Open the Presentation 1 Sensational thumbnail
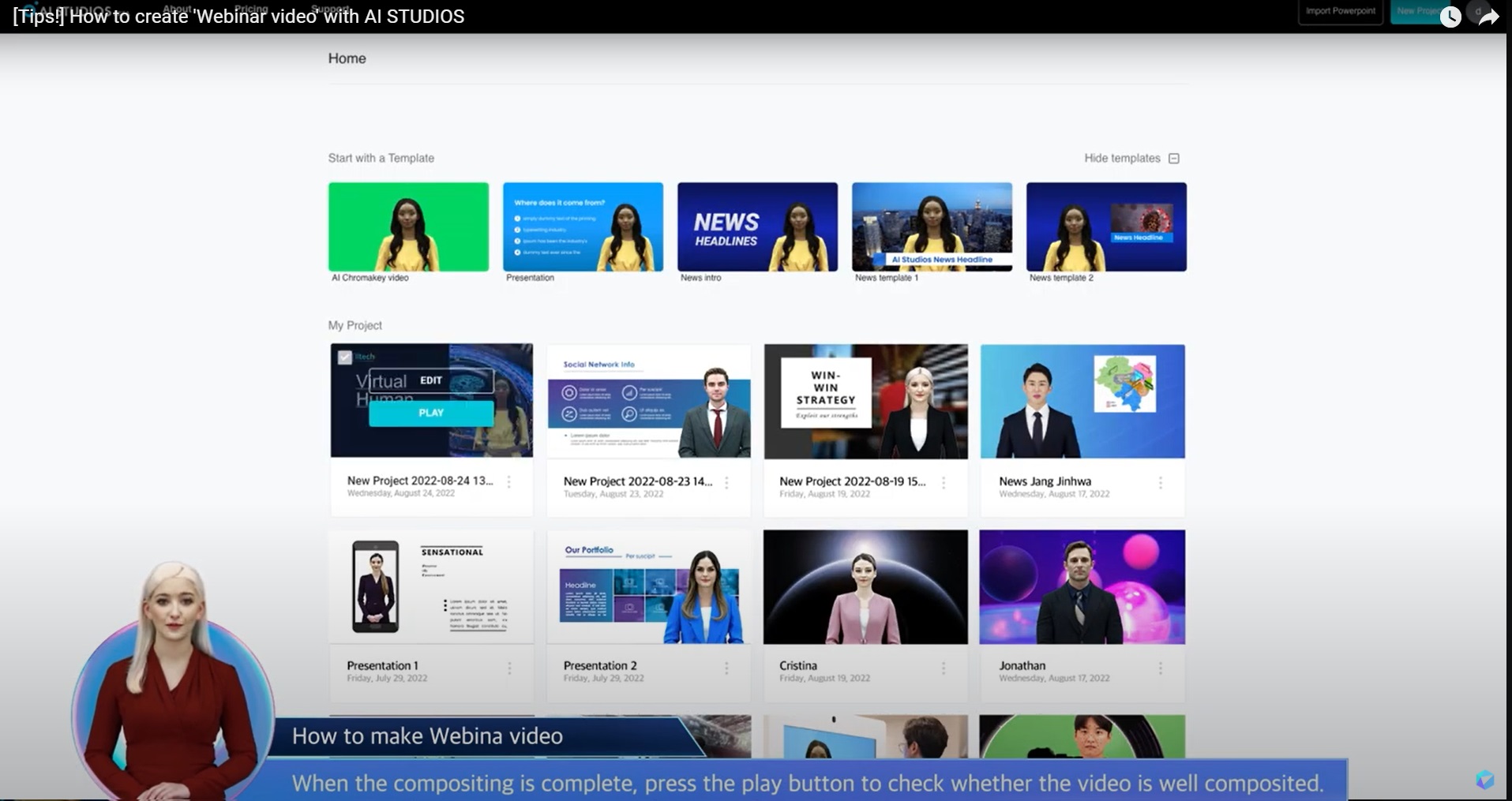The image size is (1512, 801). point(431,586)
